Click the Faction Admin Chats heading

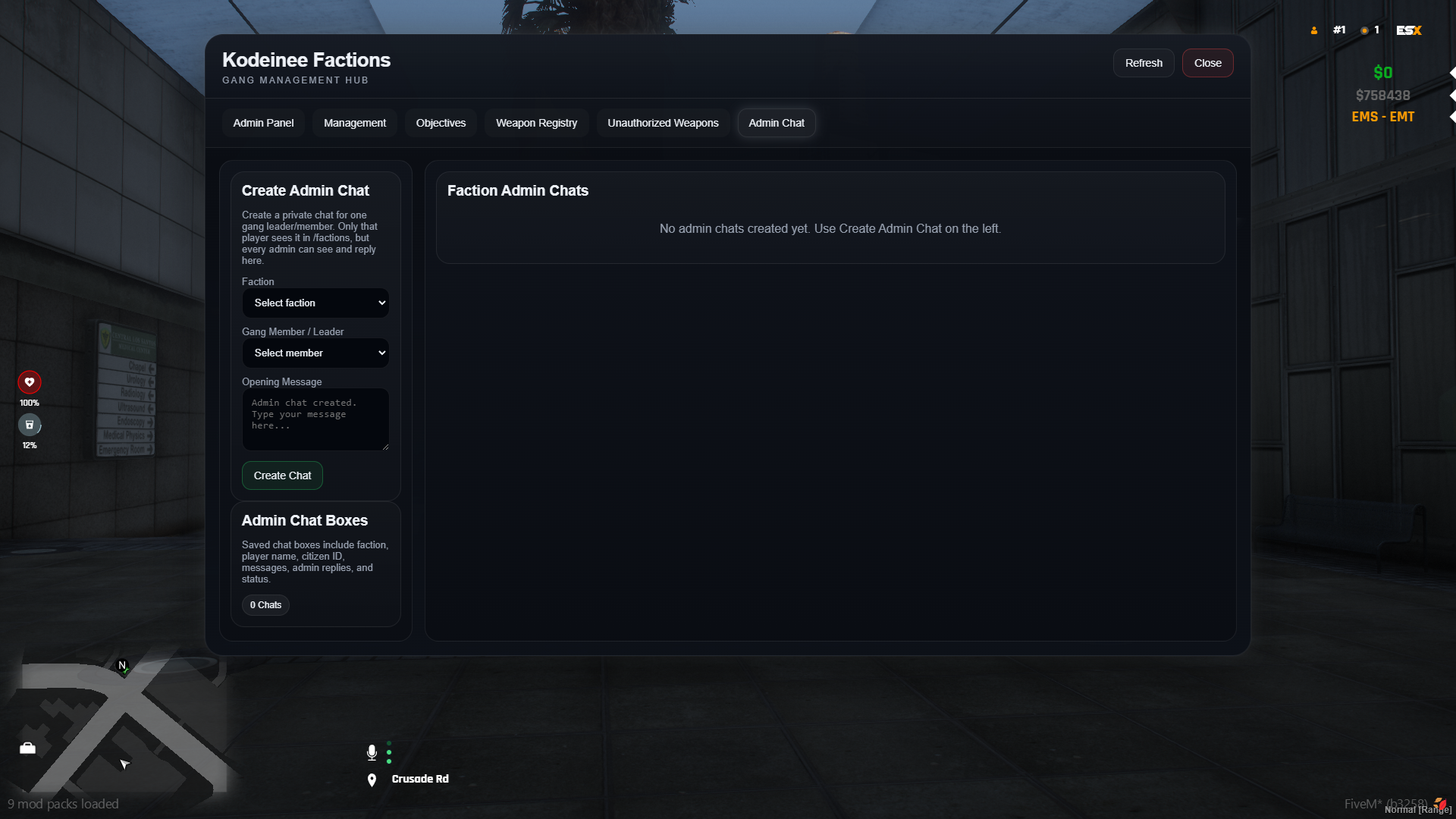(x=518, y=190)
